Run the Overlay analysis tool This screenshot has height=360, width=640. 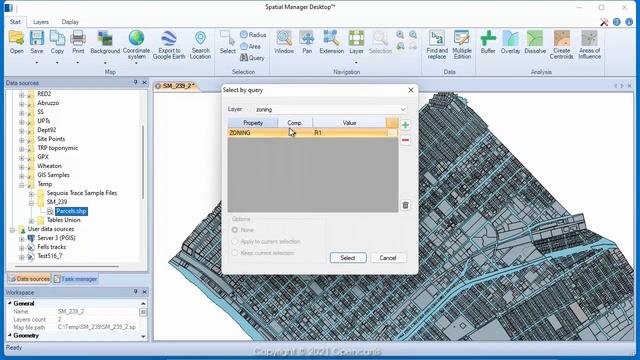pyautogui.click(x=510, y=42)
